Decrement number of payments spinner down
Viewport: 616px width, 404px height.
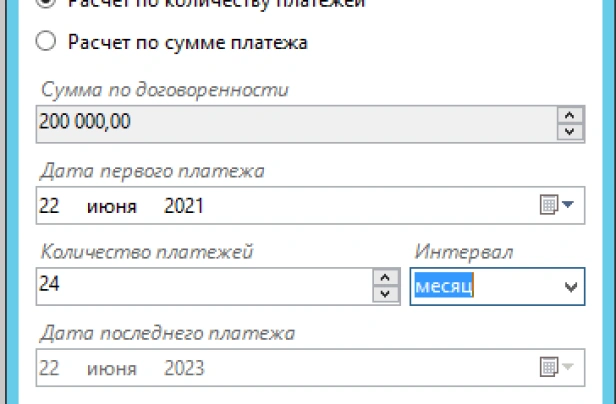tap(384, 294)
